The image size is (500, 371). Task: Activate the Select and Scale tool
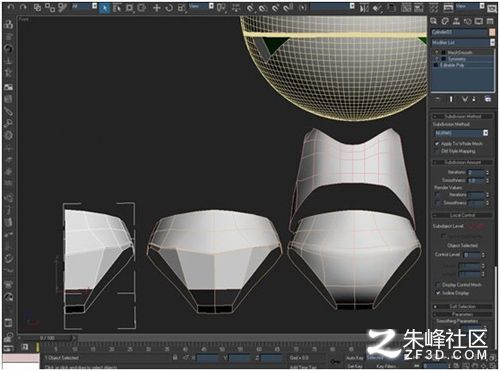(x=182, y=8)
